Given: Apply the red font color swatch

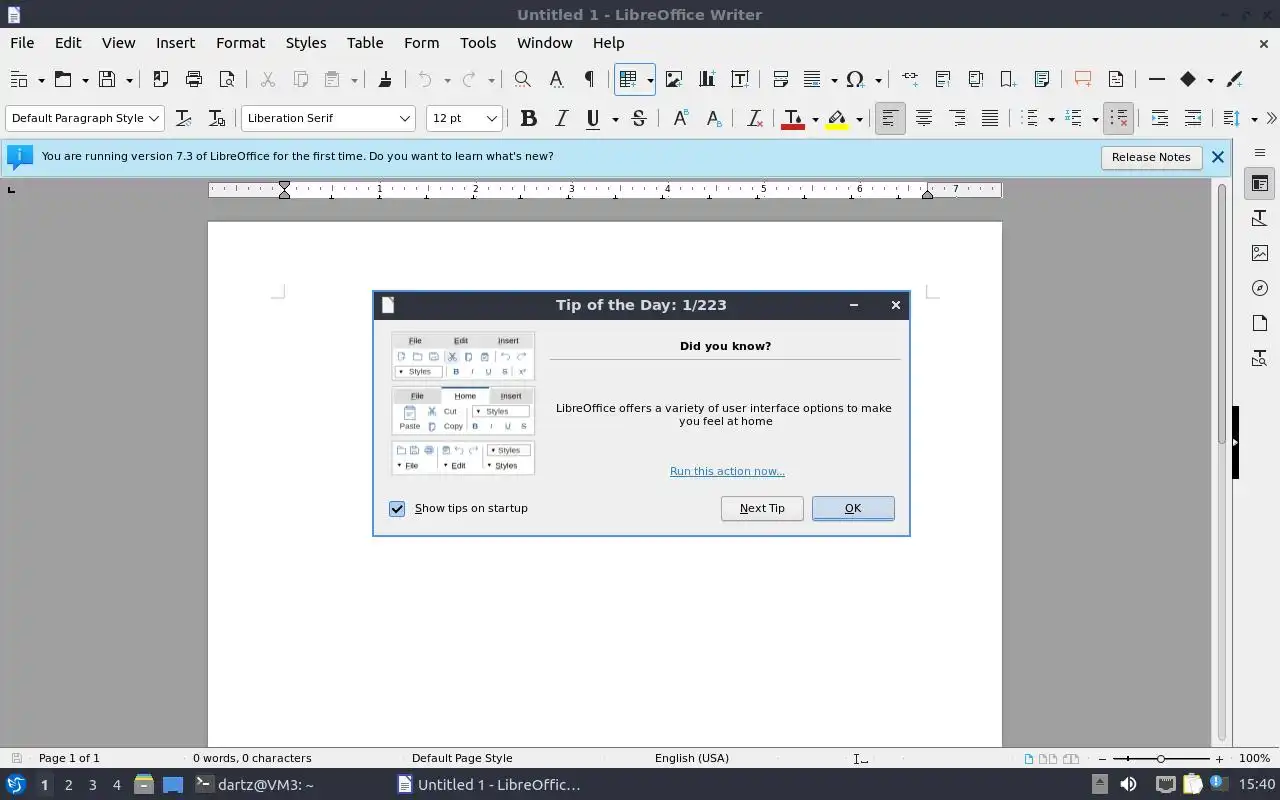Looking at the screenshot, I should [x=793, y=118].
